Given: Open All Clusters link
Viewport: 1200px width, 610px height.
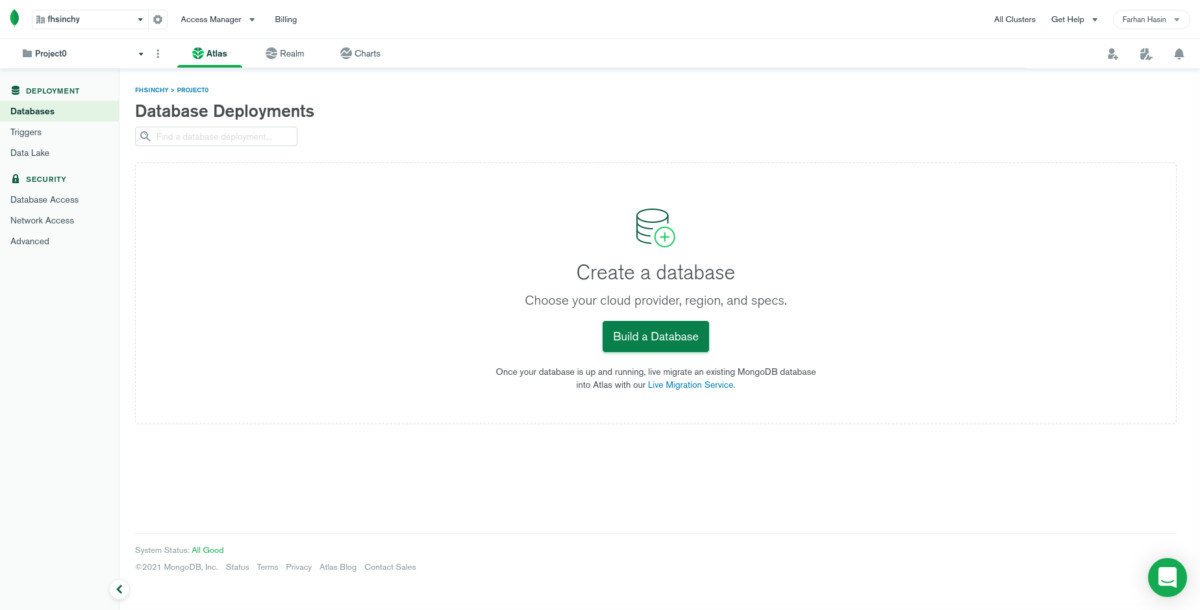Looking at the screenshot, I should (x=1014, y=19).
